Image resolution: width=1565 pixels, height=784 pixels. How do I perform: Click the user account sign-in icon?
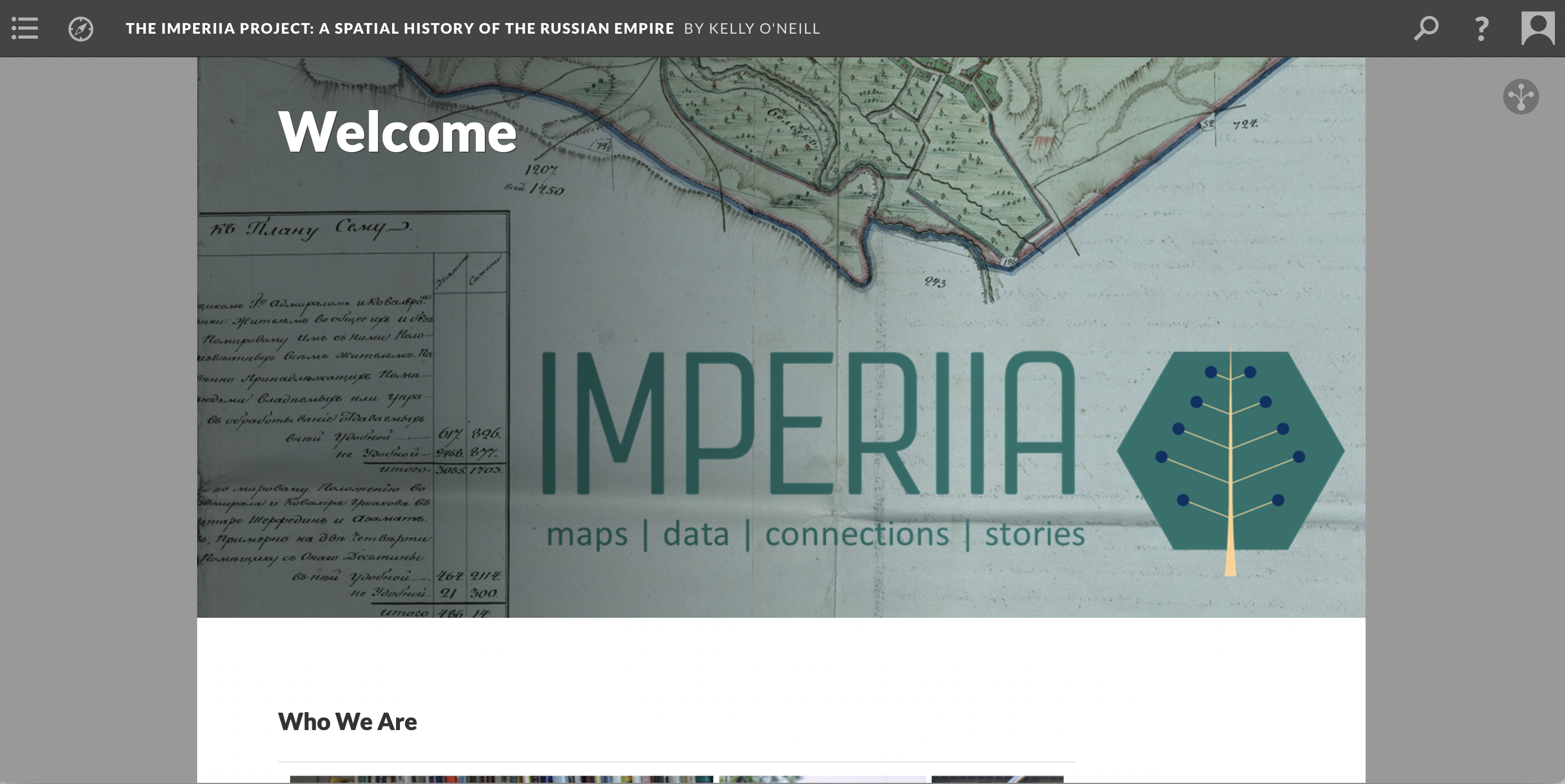pos(1537,29)
